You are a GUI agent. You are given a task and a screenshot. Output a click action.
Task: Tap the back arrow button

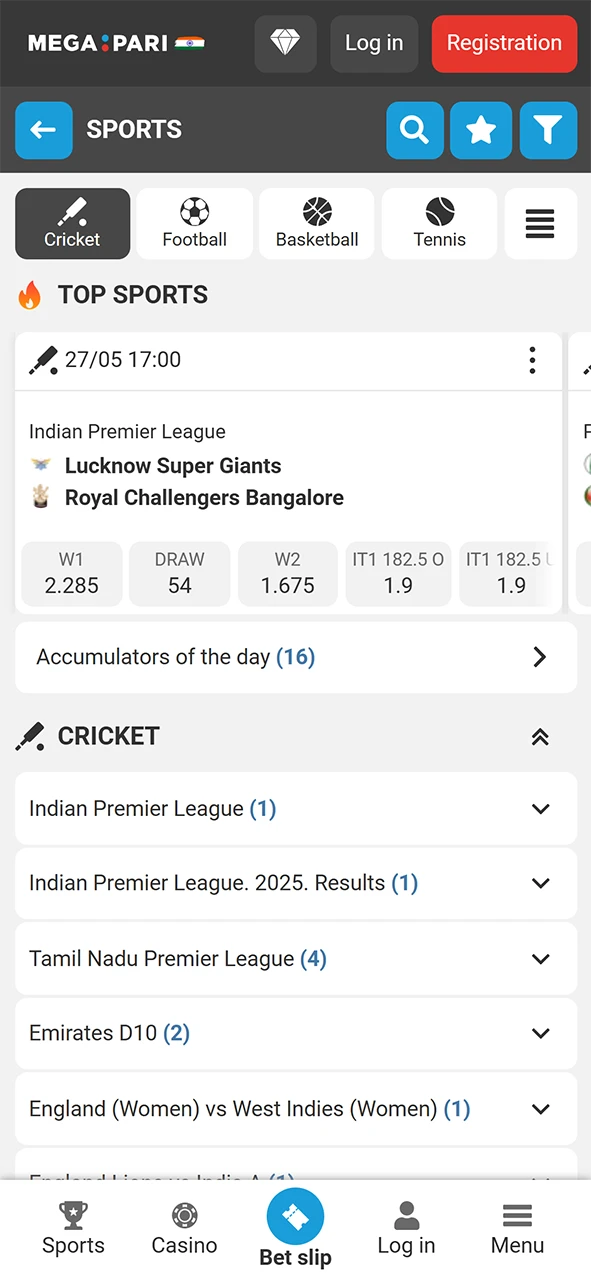click(x=43, y=130)
